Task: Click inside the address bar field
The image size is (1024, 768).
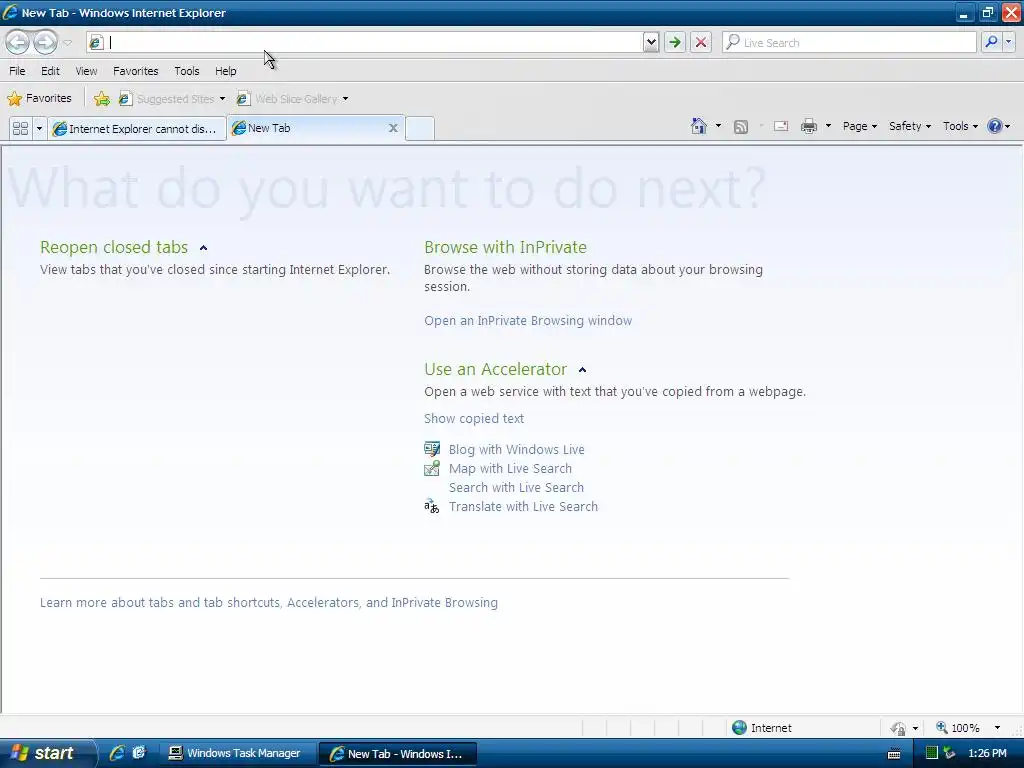Action: [x=366, y=42]
